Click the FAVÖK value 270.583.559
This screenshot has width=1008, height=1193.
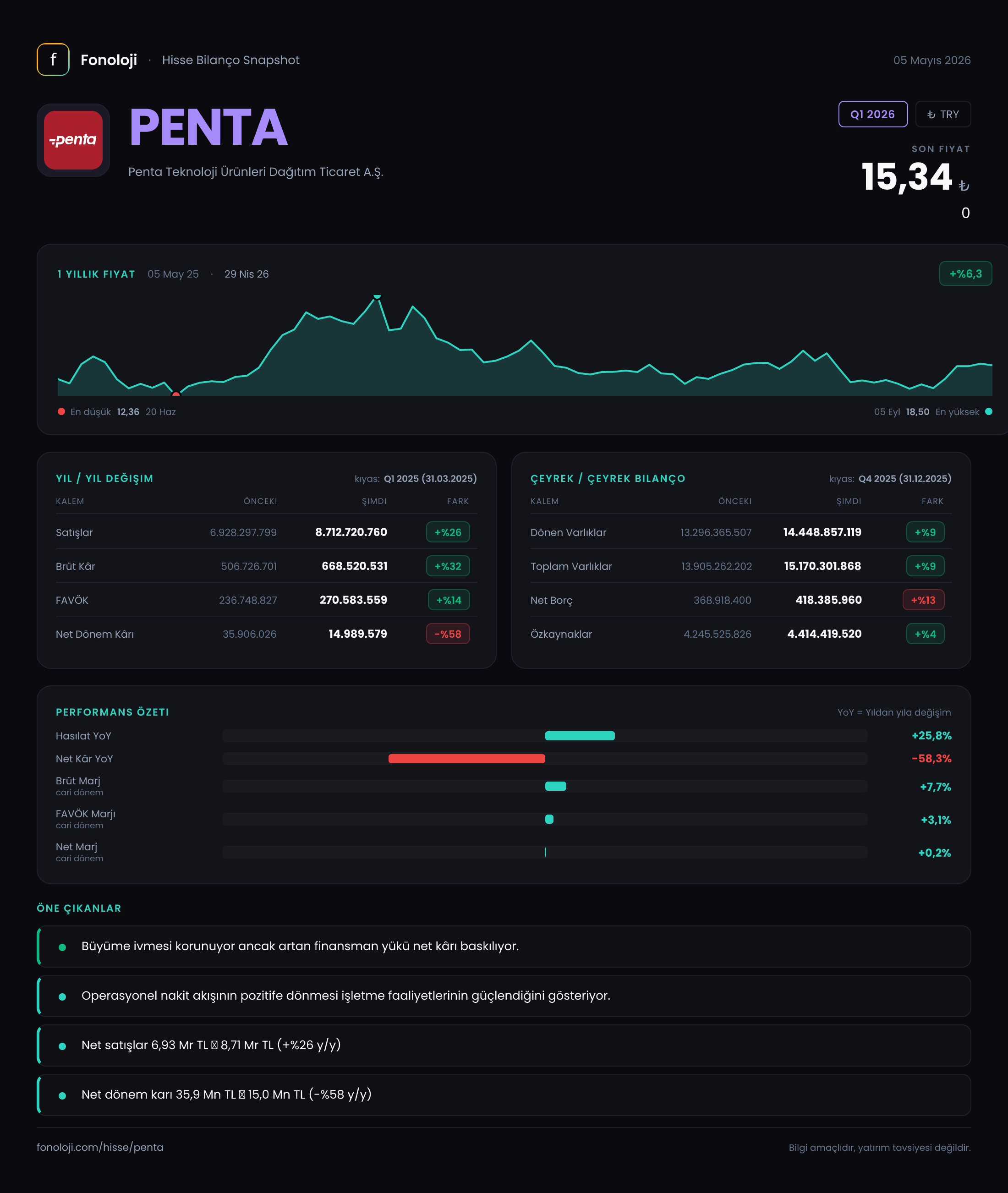pyautogui.click(x=353, y=600)
